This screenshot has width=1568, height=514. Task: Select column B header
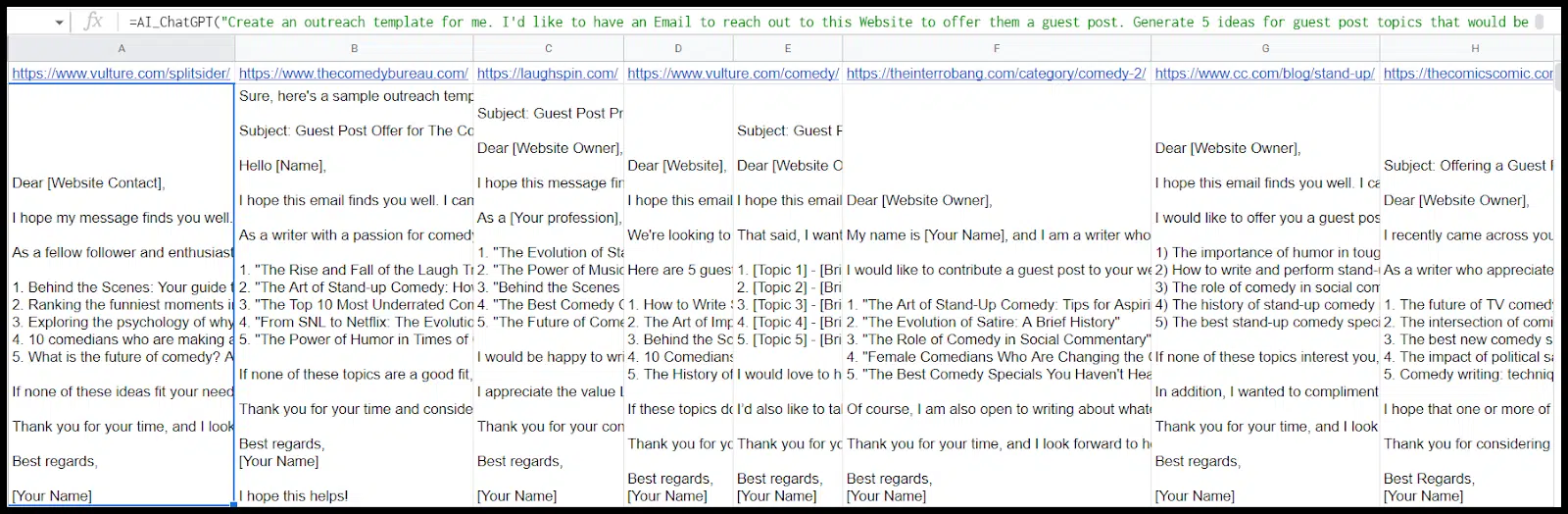[x=354, y=48]
